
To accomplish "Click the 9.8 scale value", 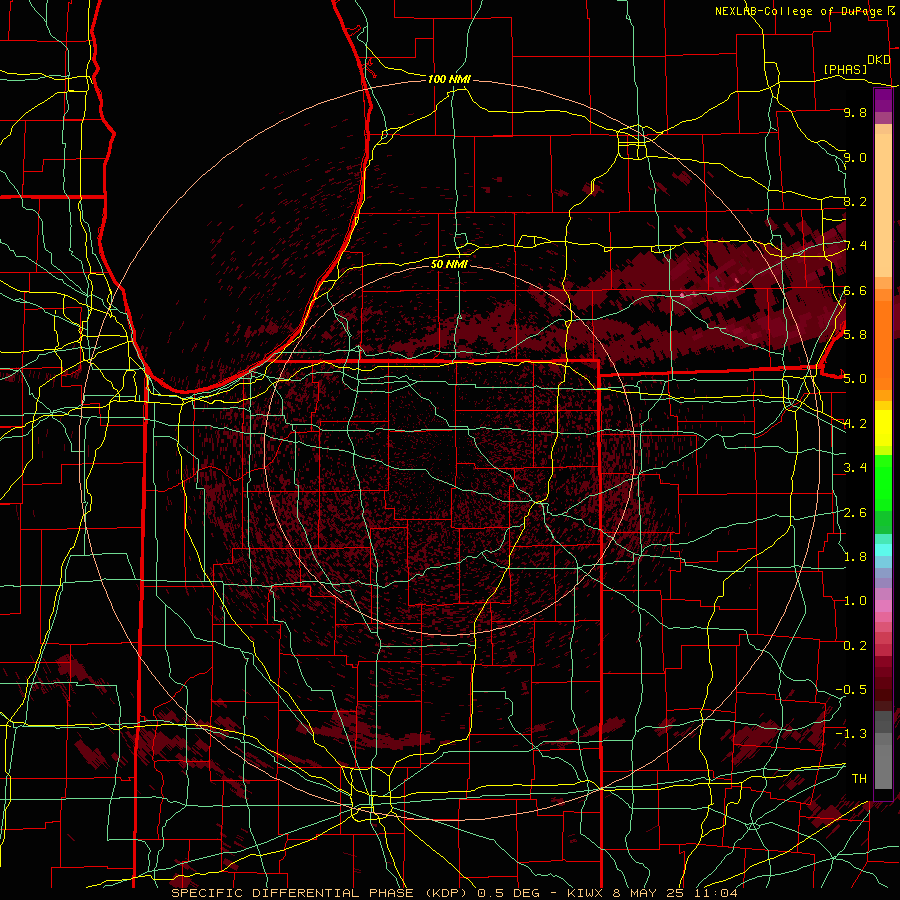I will pyautogui.click(x=855, y=112).
